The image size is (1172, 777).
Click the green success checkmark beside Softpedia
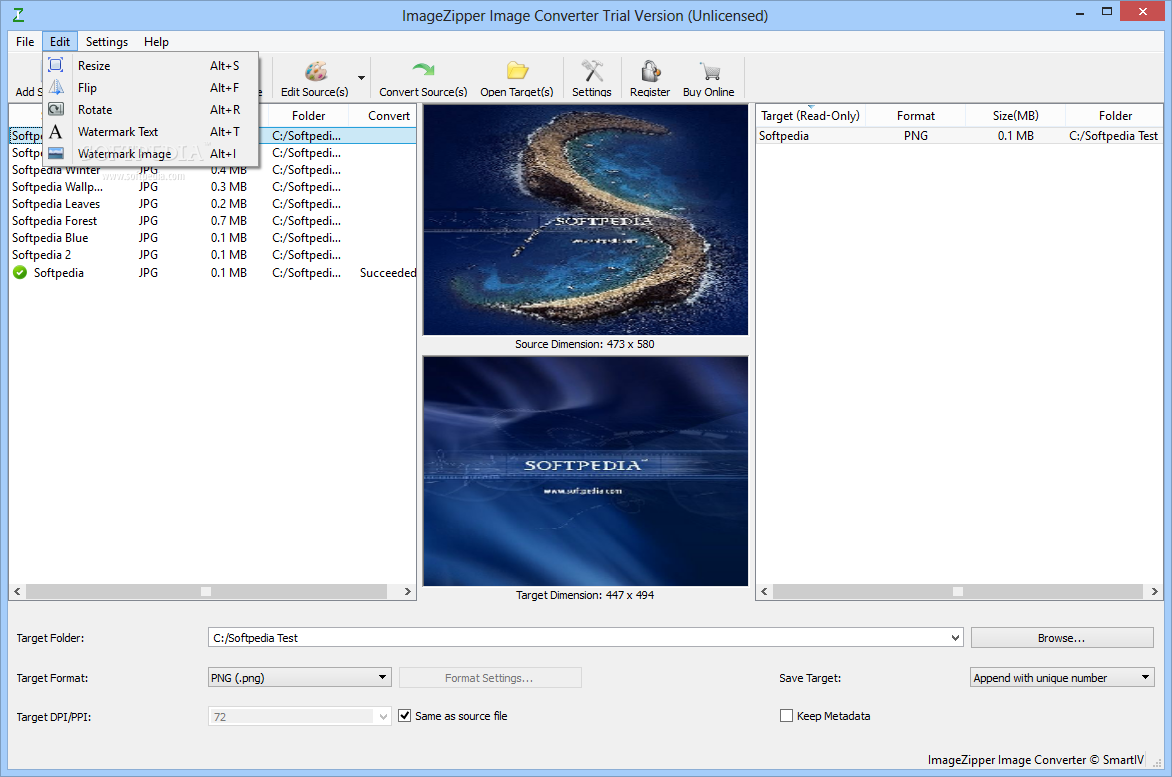point(20,273)
